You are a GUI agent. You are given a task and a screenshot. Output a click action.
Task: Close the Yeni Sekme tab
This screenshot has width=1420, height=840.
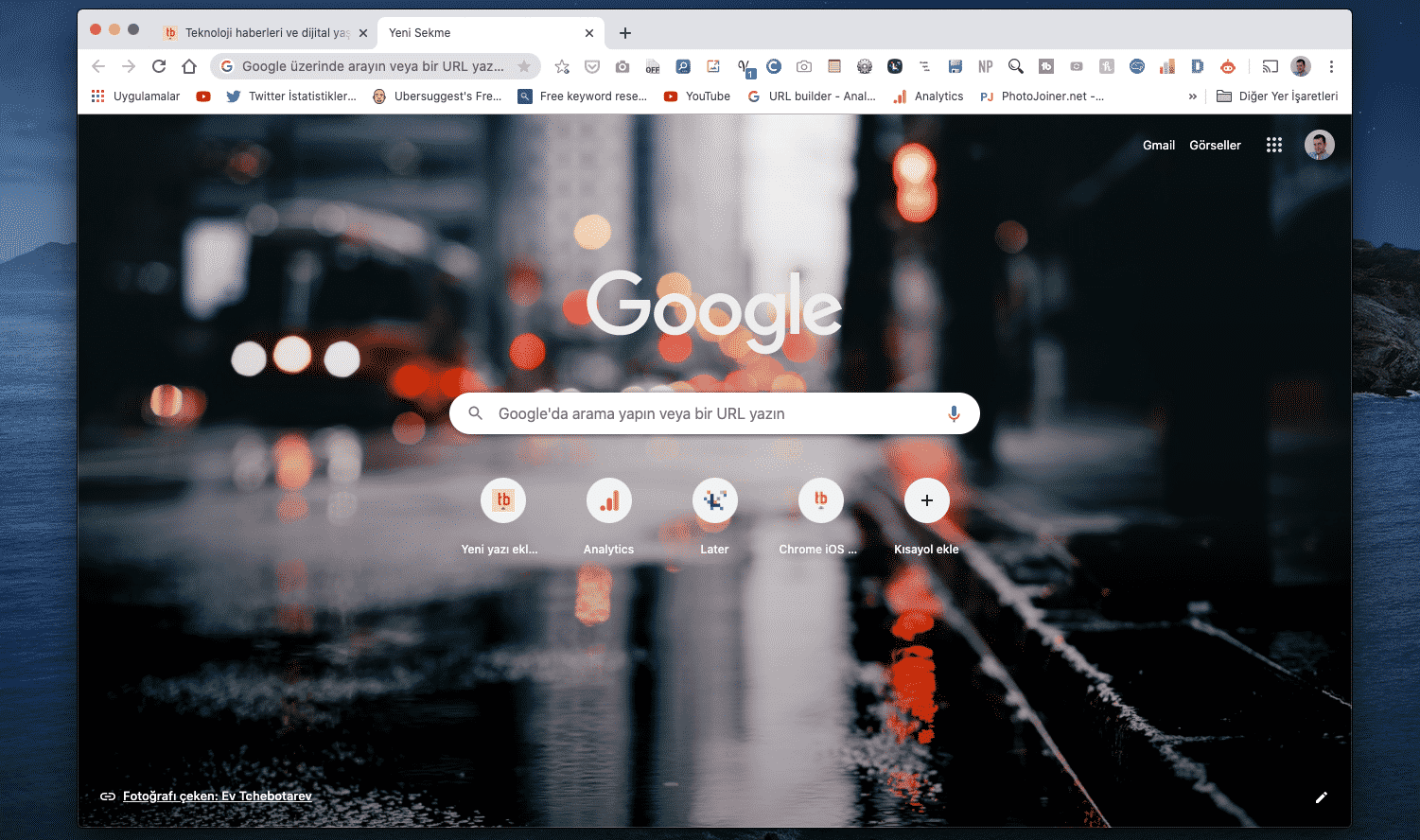click(x=589, y=33)
